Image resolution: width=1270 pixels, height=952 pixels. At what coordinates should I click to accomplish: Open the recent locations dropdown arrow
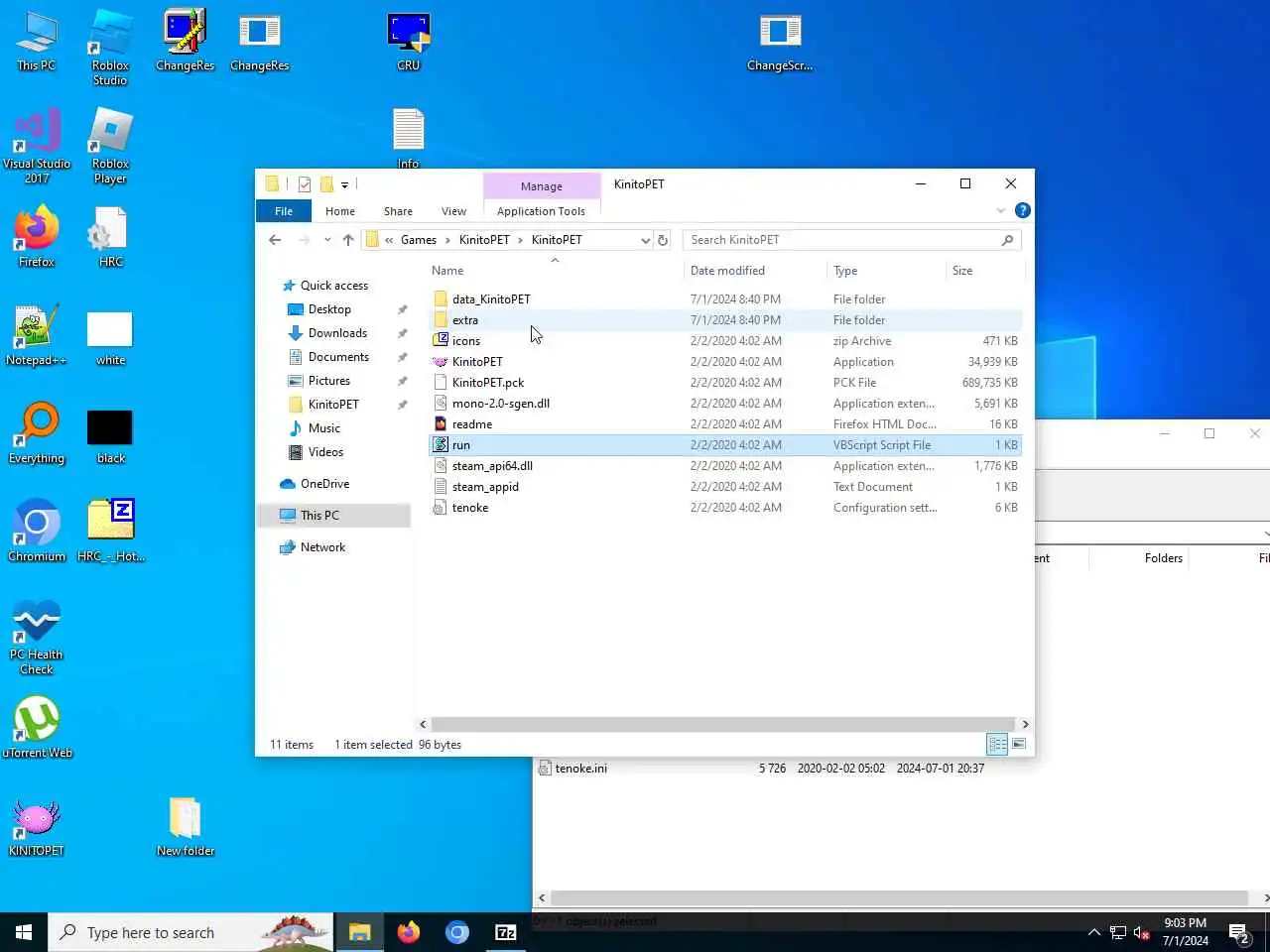(x=327, y=240)
